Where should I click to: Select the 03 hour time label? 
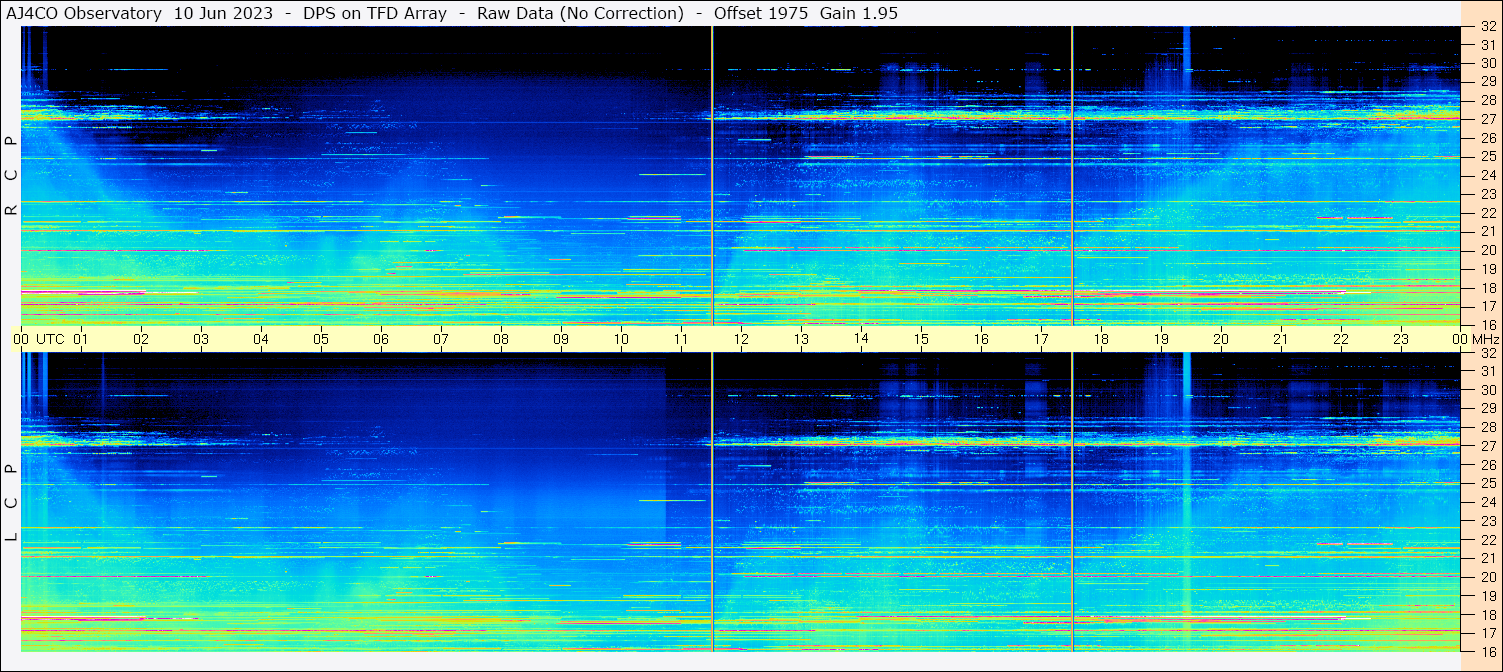click(201, 339)
